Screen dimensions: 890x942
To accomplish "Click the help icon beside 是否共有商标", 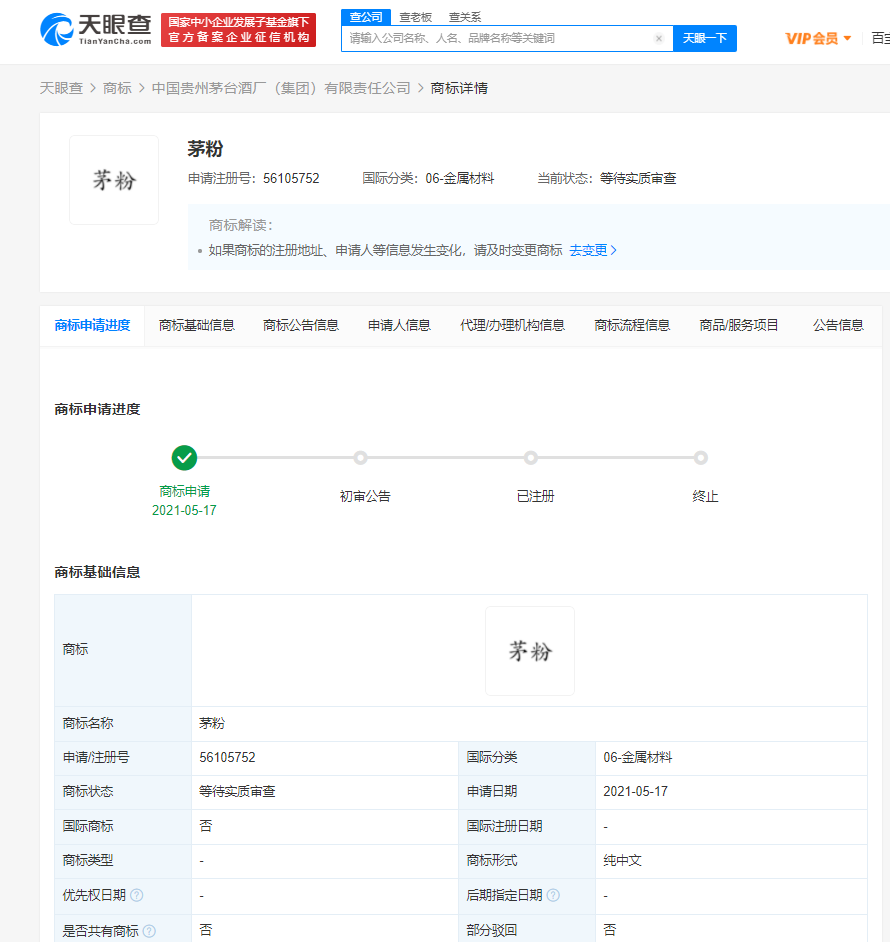I will (150, 931).
